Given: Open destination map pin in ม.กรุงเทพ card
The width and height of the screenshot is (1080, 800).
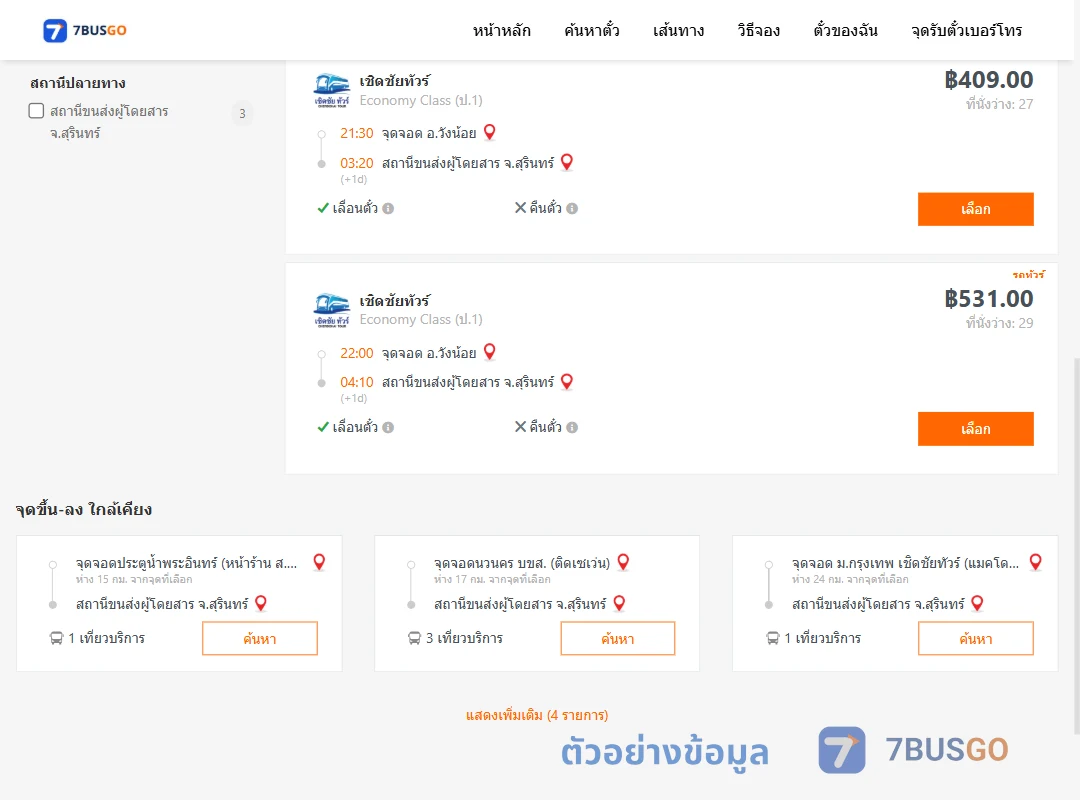Looking at the screenshot, I should (x=977, y=604).
